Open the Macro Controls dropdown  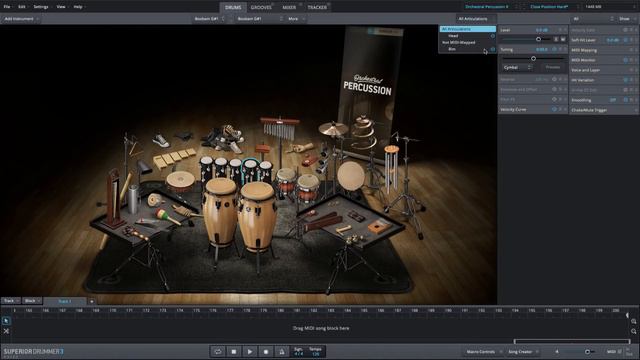pyautogui.click(x=483, y=351)
